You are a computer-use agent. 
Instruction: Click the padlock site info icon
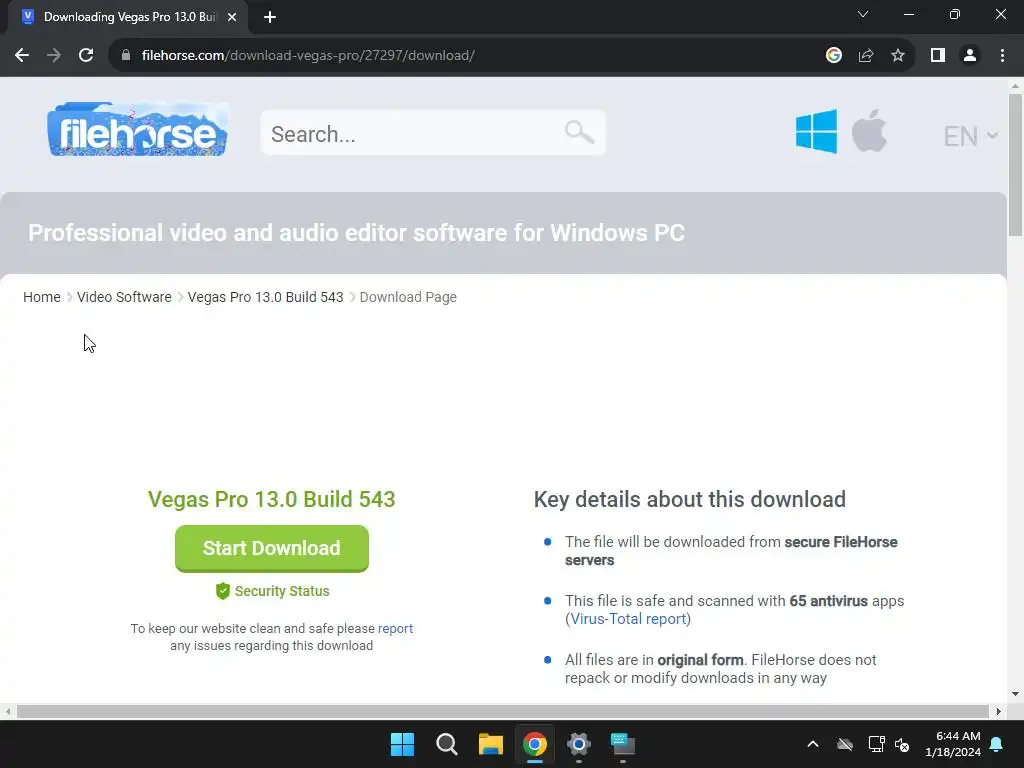(126, 56)
